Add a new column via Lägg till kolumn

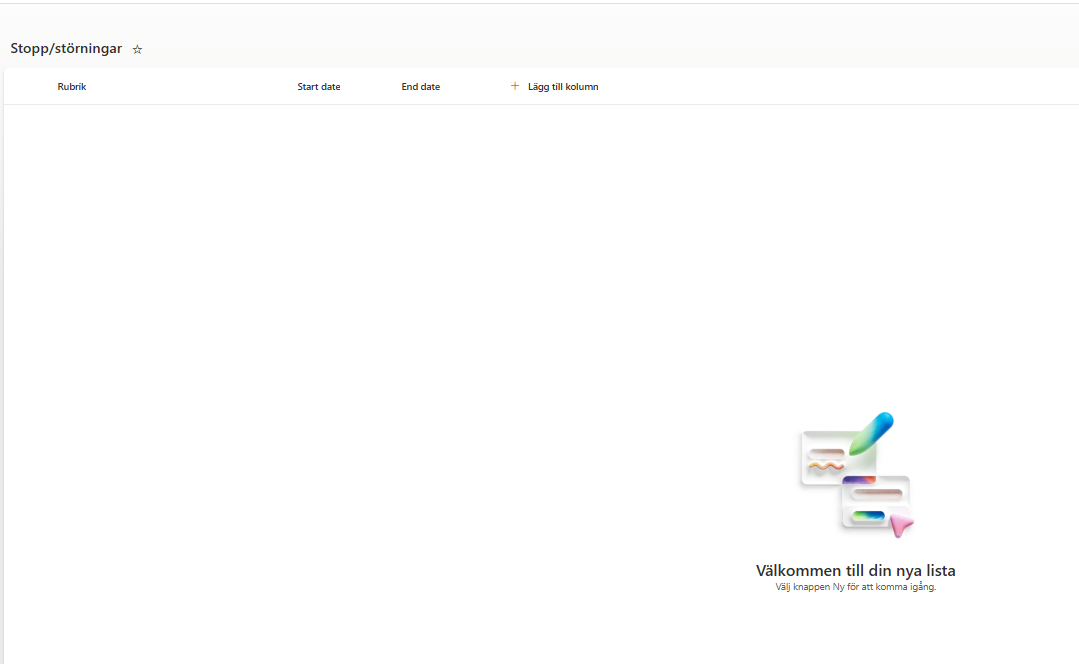coord(563,87)
